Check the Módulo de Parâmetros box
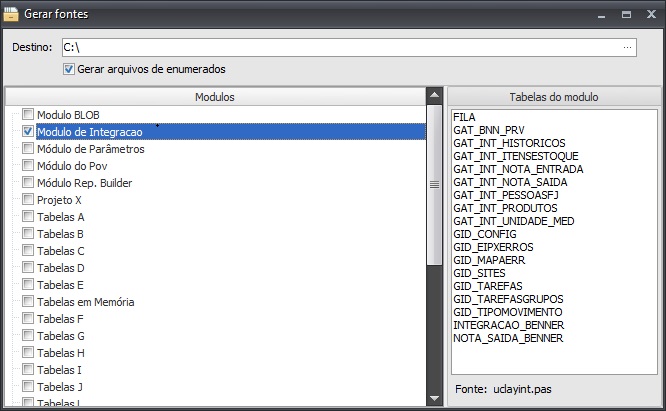The width and height of the screenshot is (666, 411). tap(28, 149)
